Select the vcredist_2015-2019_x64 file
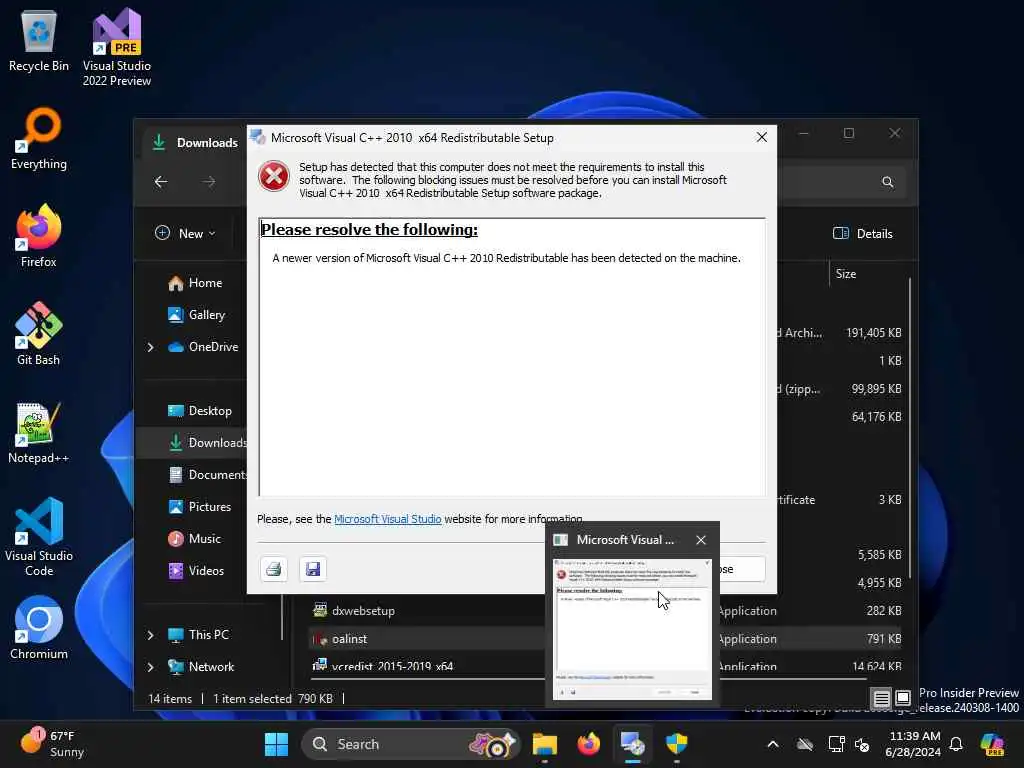The height and width of the screenshot is (768, 1024). tap(392, 667)
